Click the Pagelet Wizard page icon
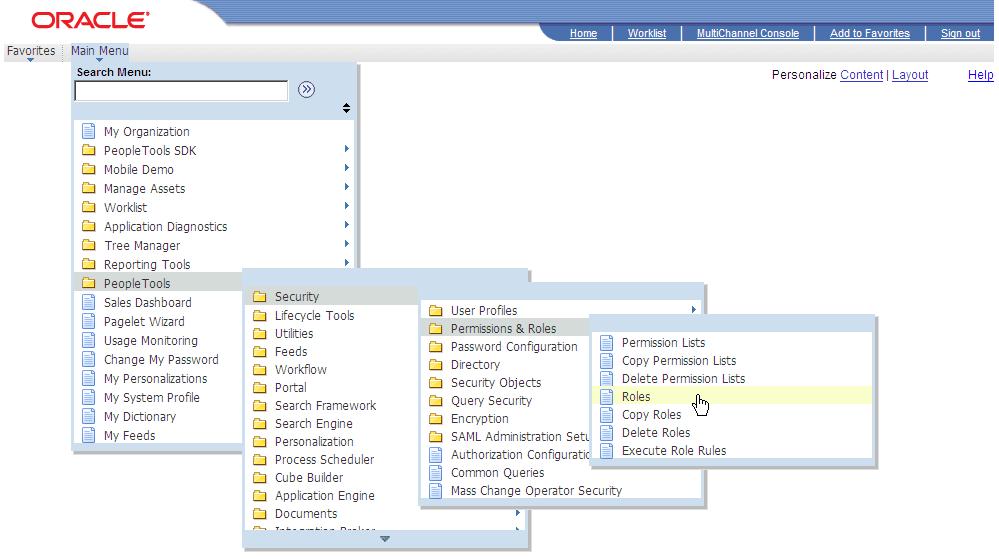The height and width of the screenshot is (559, 999). click(x=89, y=322)
